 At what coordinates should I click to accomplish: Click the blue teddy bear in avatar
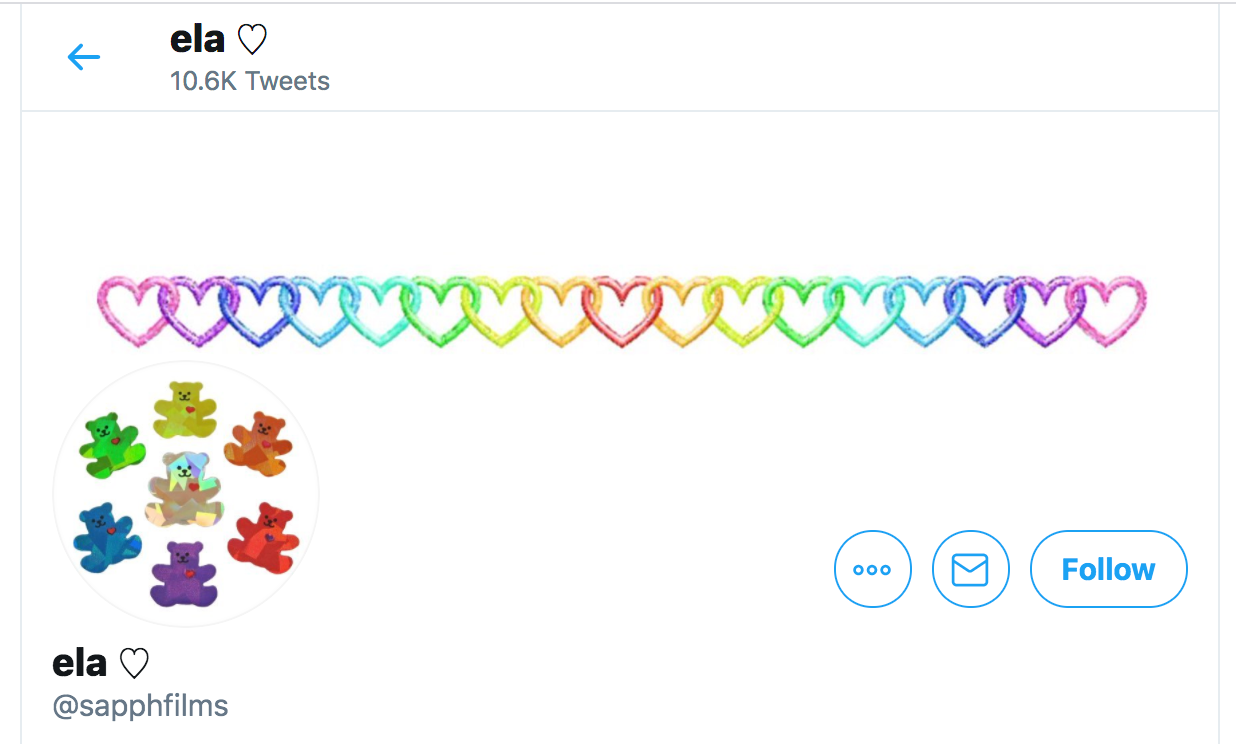tap(107, 537)
